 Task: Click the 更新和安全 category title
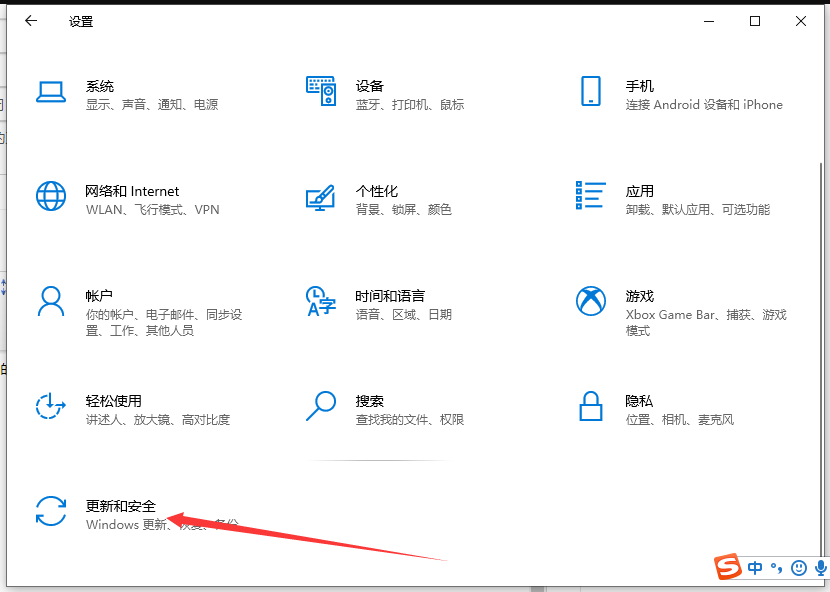pyautogui.click(x=121, y=506)
